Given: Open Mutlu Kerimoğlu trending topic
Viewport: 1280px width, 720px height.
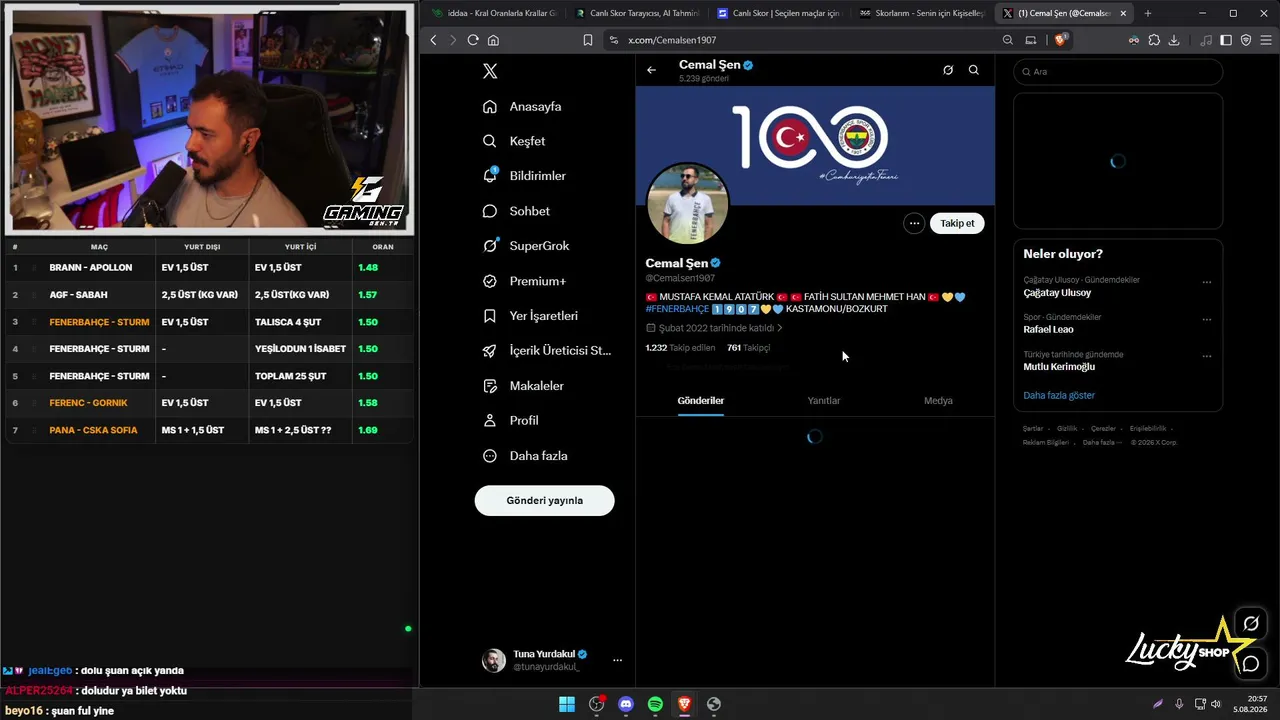Looking at the screenshot, I should 1059,367.
